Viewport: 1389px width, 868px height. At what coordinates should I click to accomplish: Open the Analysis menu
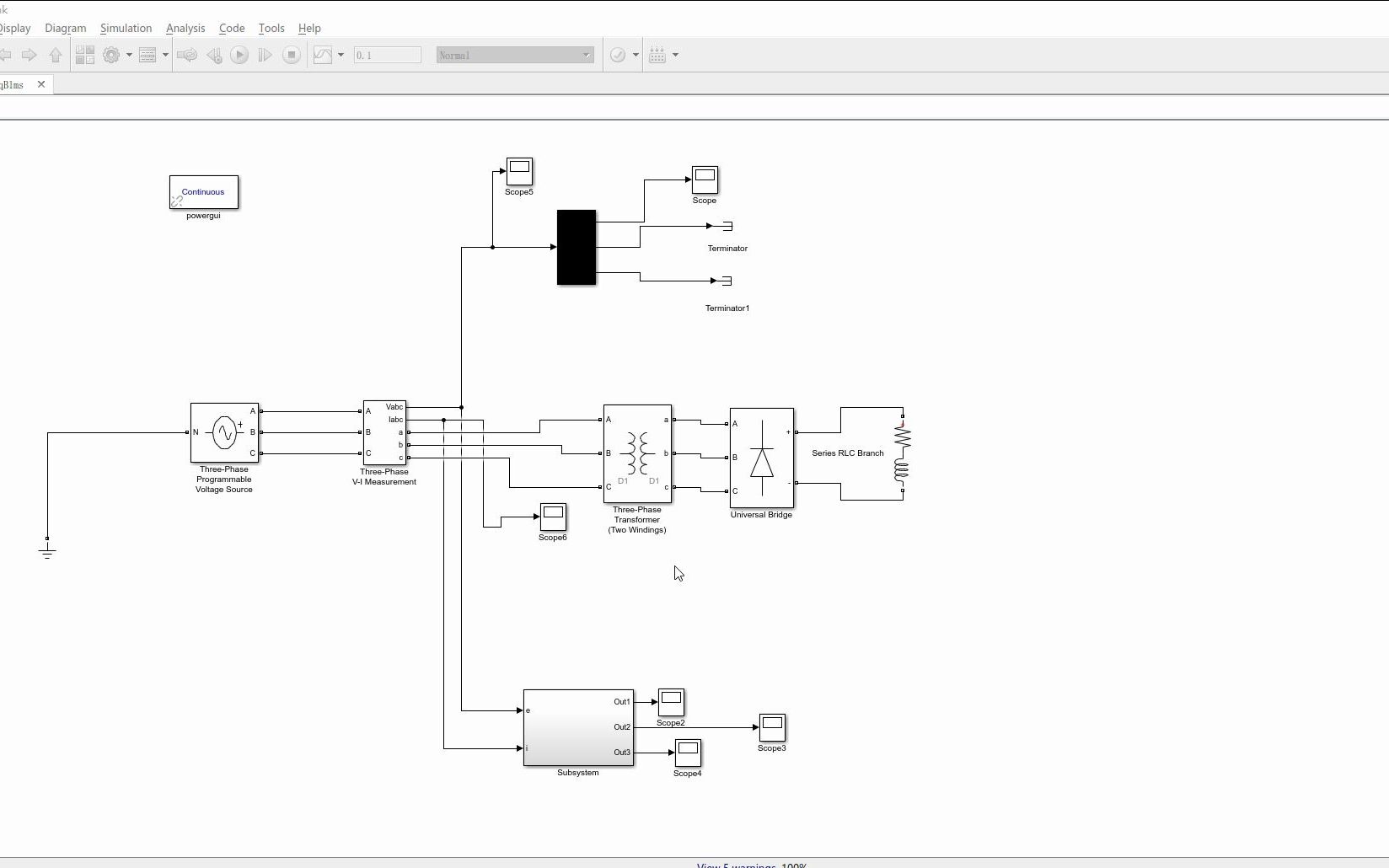coord(185,28)
